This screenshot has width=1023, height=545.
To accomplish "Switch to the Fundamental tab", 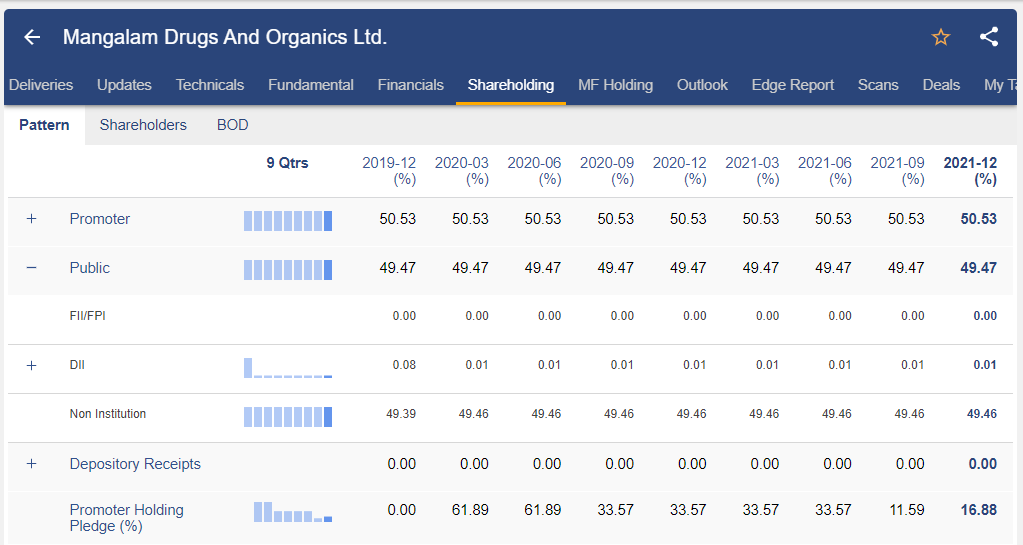I will pyautogui.click(x=311, y=85).
